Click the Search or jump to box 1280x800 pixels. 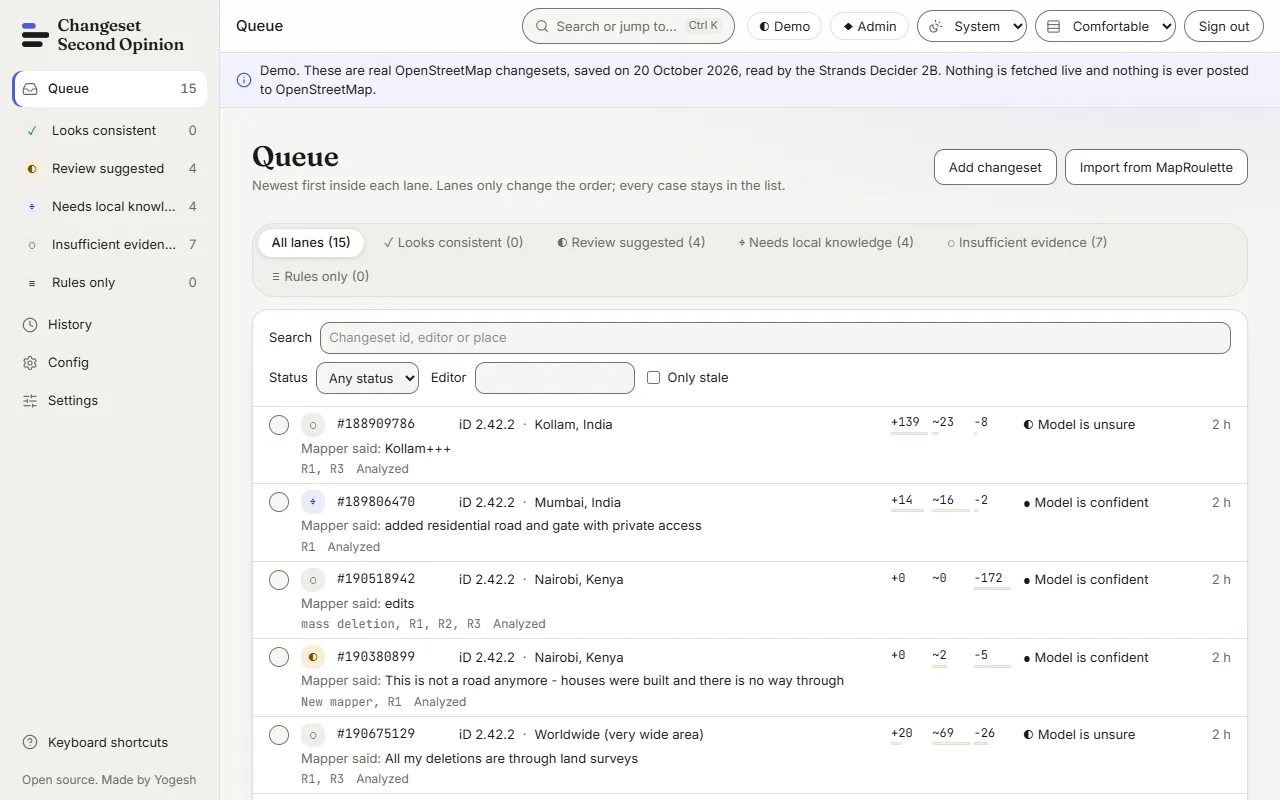[x=628, y=26]
